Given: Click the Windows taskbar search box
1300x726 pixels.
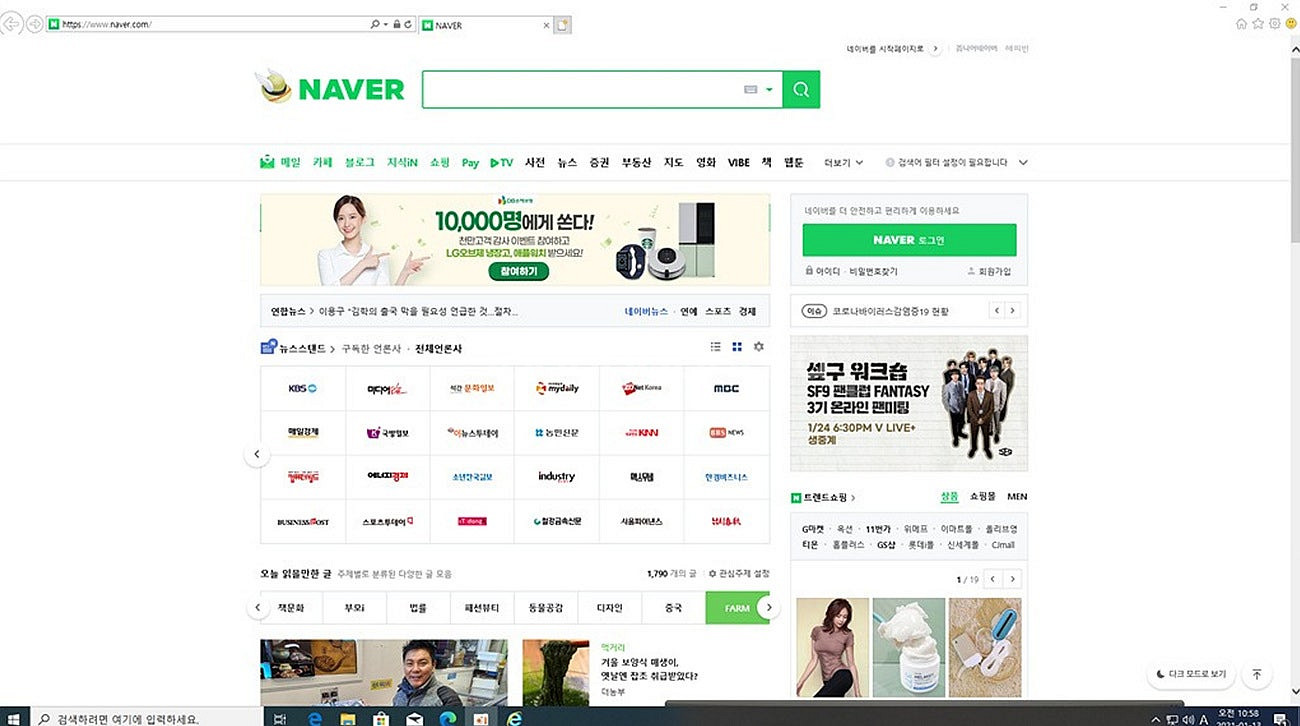Looking at the screenshot, I should [x=145, y=718].
